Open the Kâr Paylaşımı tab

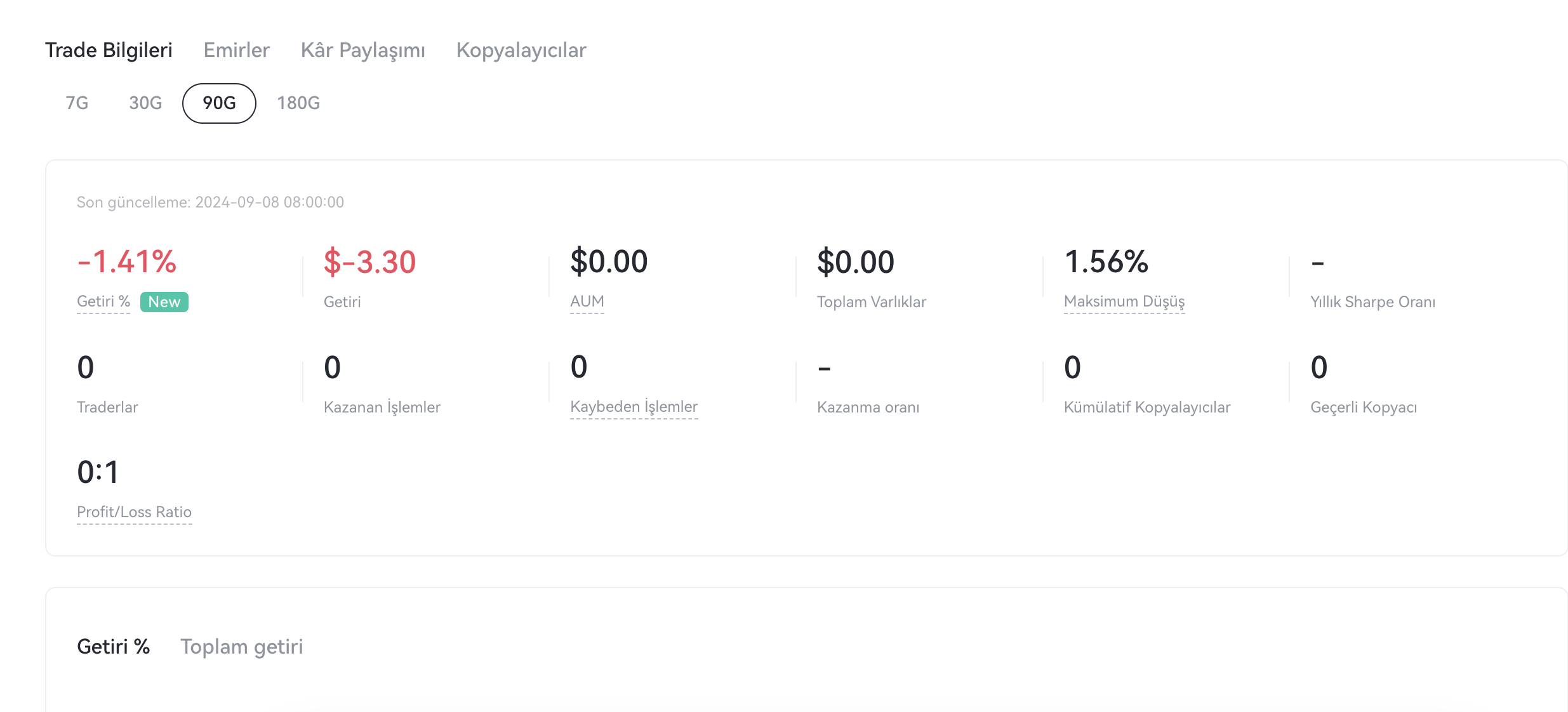coord(362,50)
